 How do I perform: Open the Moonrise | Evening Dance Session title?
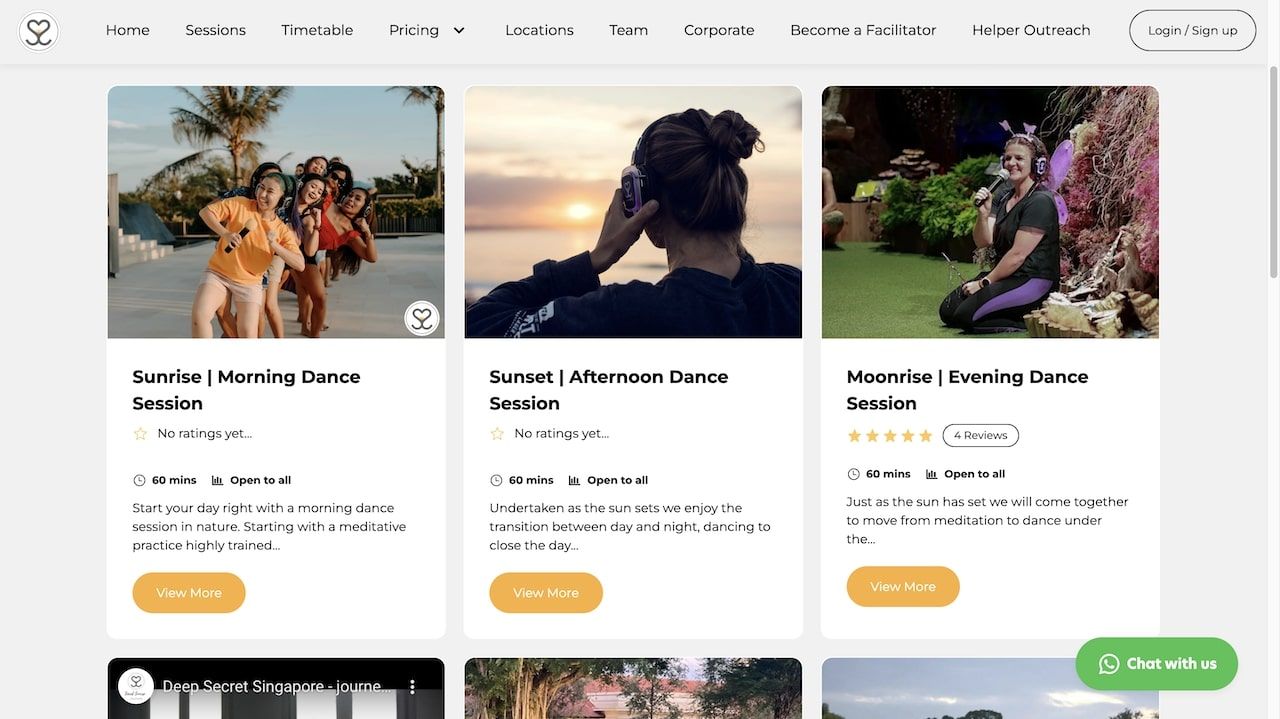pyautogui.click(x=967, y=390)
